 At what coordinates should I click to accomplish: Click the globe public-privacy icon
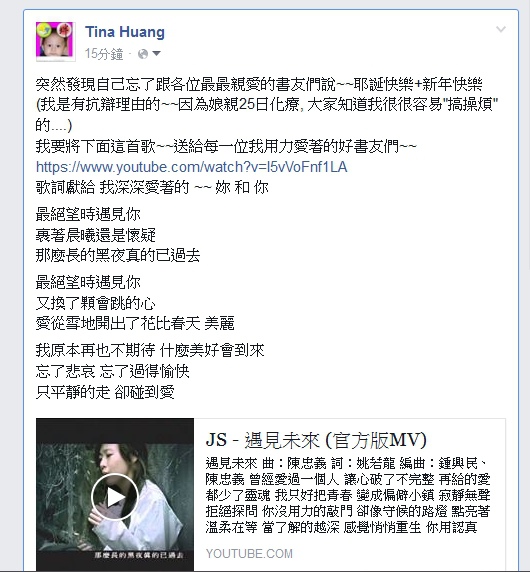click(x=143, y=54)
